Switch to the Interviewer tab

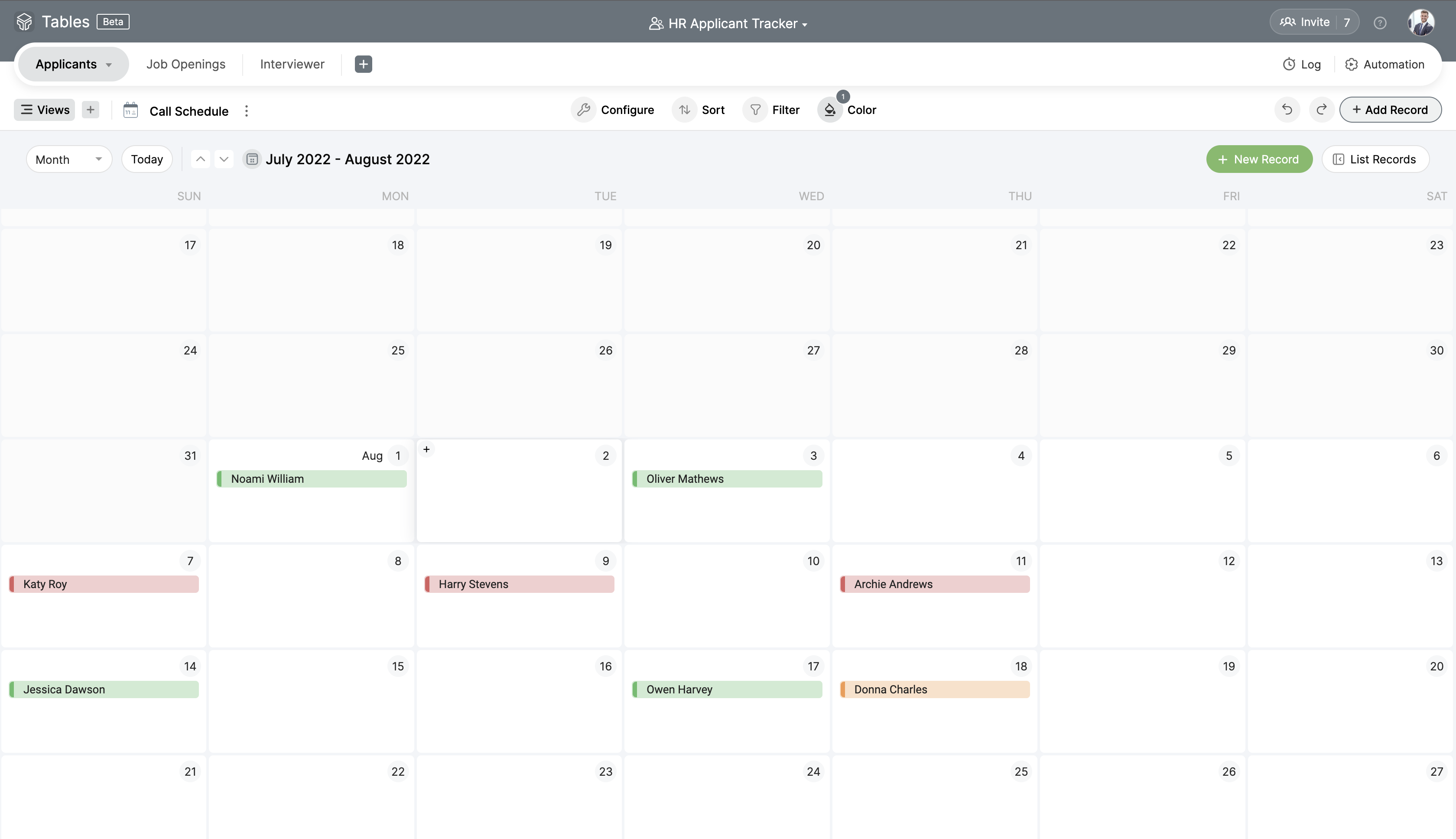point(291,63)
